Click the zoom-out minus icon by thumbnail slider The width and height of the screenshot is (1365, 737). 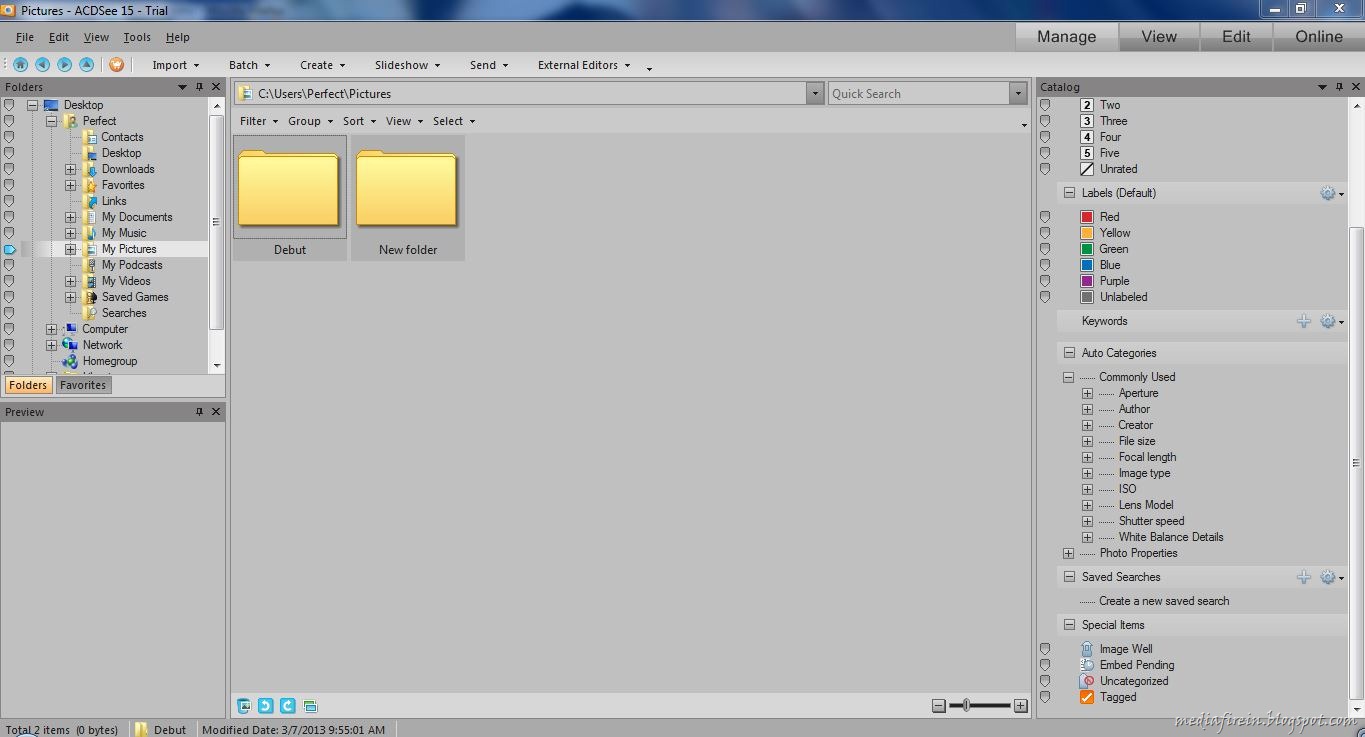[x=938, y=706]
